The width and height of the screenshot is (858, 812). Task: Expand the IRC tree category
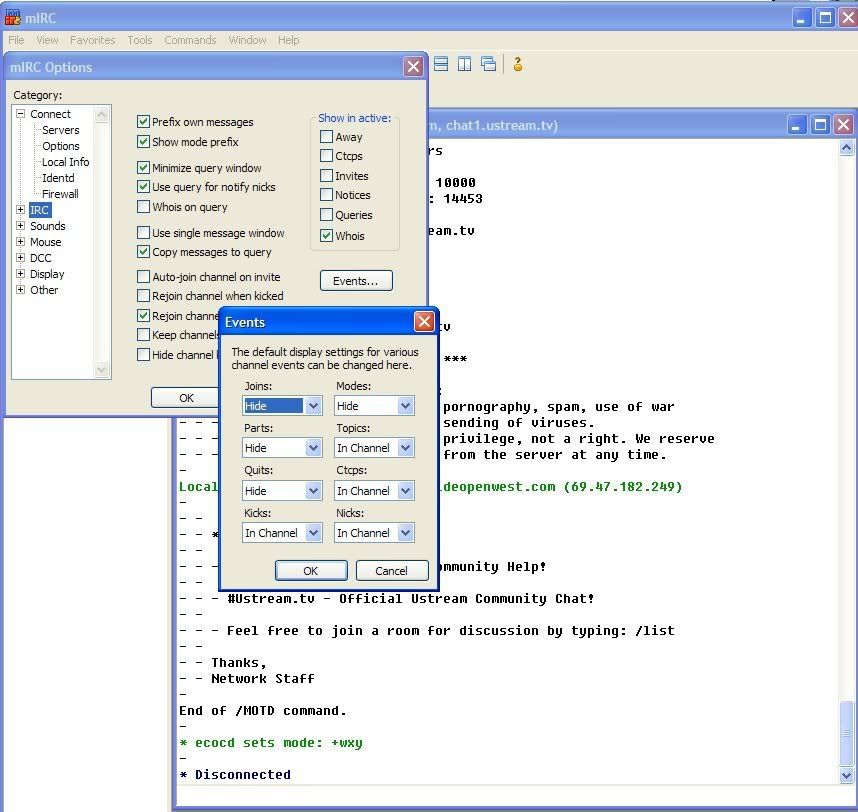[x=20, y=210]
